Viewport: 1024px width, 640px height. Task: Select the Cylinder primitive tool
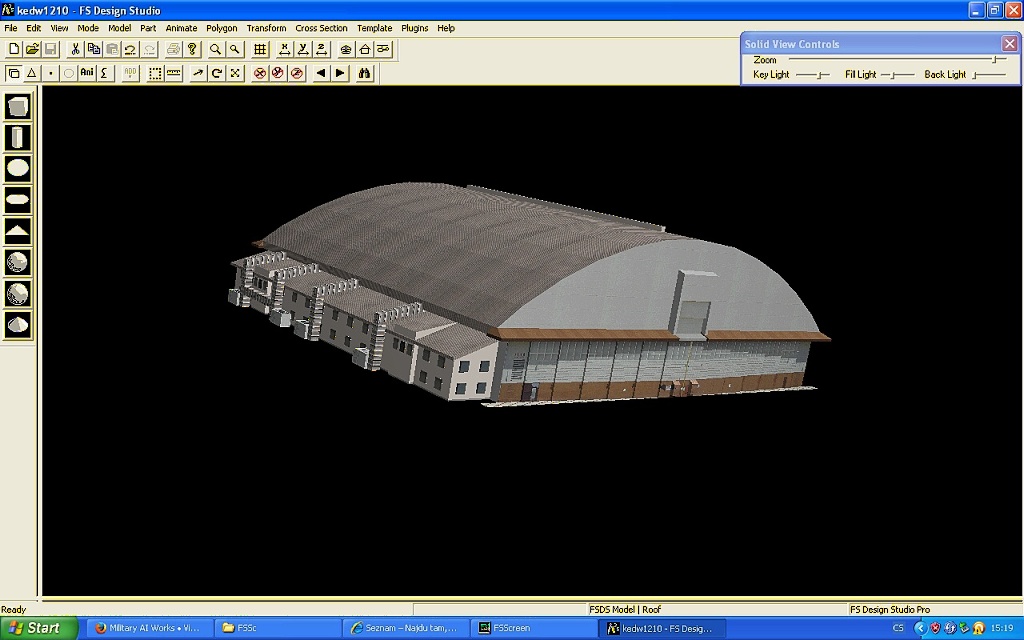tap(18, 138)
